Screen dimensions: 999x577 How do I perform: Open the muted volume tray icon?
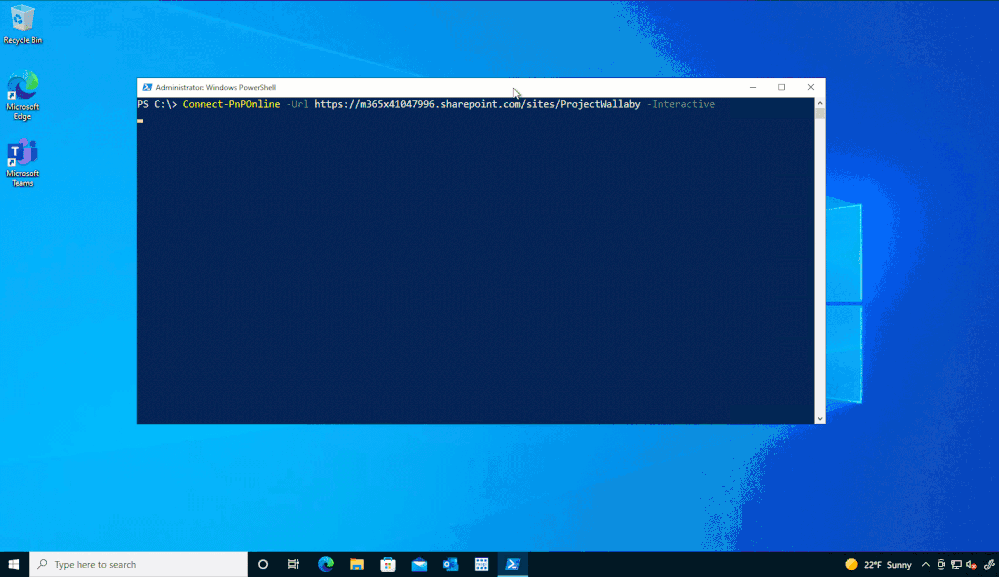(972, 564)
